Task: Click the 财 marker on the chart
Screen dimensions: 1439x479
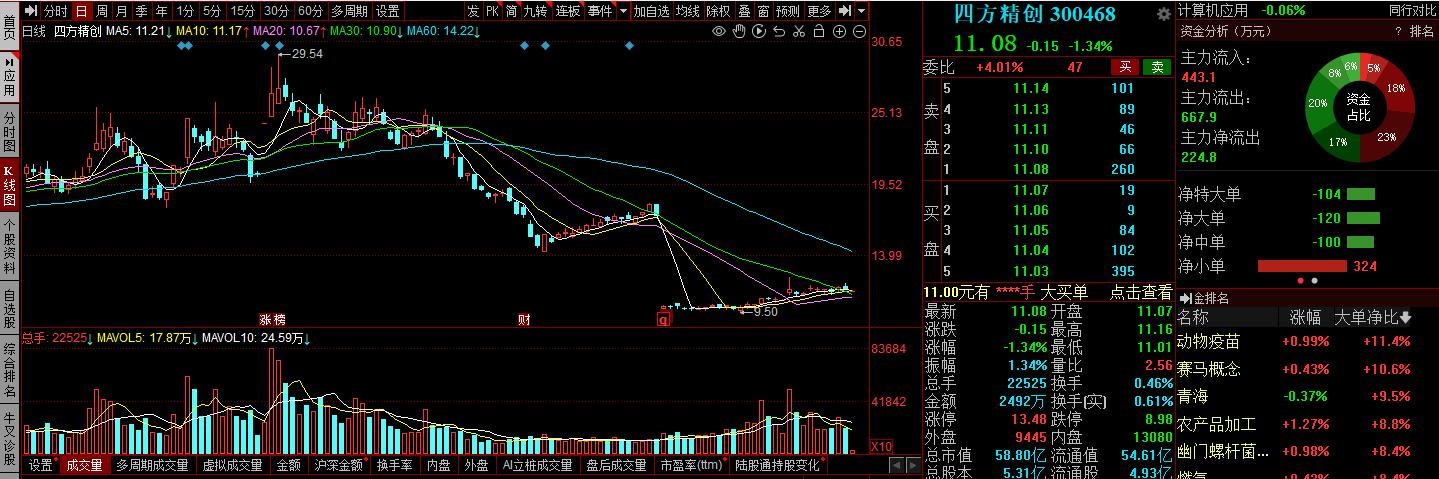Action: (523, 320)
